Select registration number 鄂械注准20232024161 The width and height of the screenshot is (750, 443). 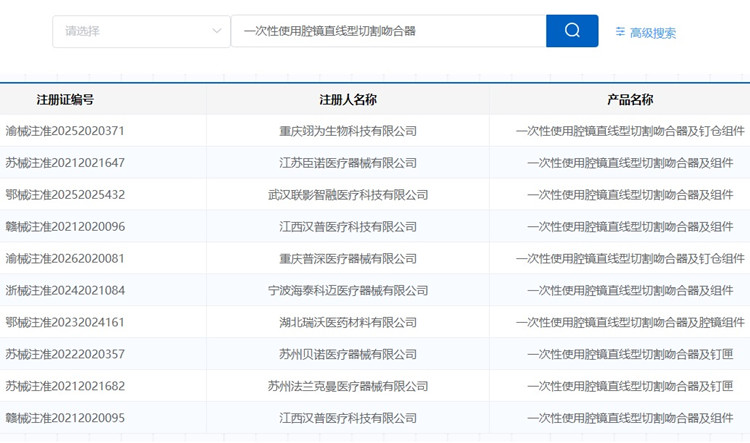pyautogui.click(x=65, y=322)
